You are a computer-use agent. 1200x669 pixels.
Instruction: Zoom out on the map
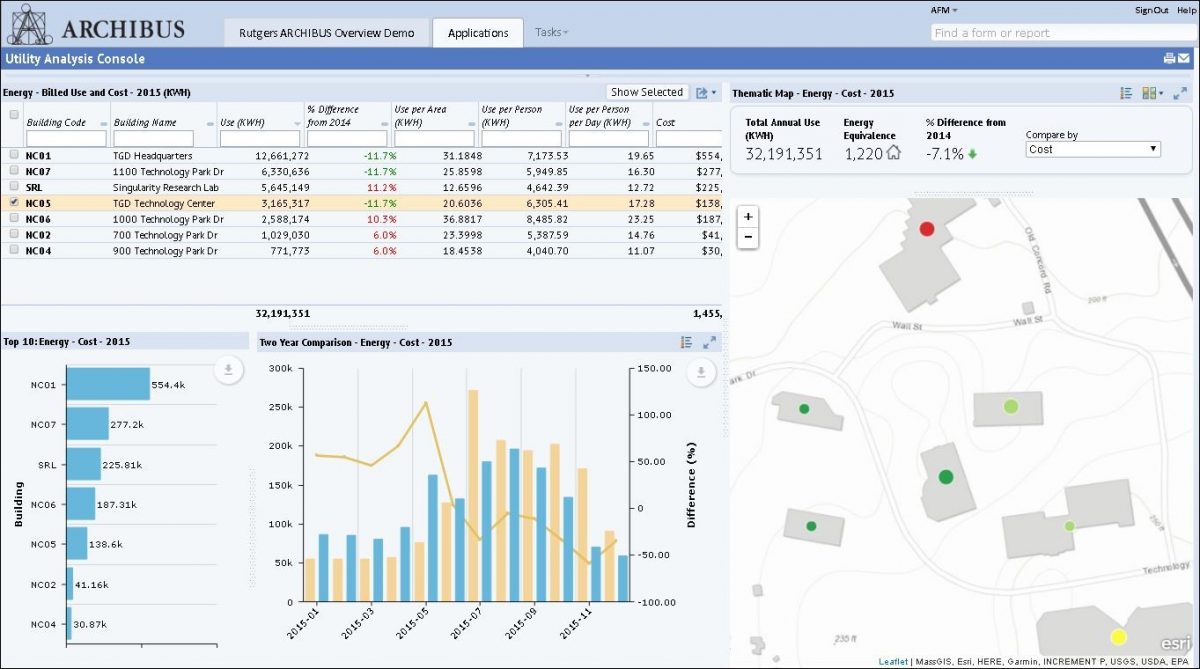click(749, 237)
